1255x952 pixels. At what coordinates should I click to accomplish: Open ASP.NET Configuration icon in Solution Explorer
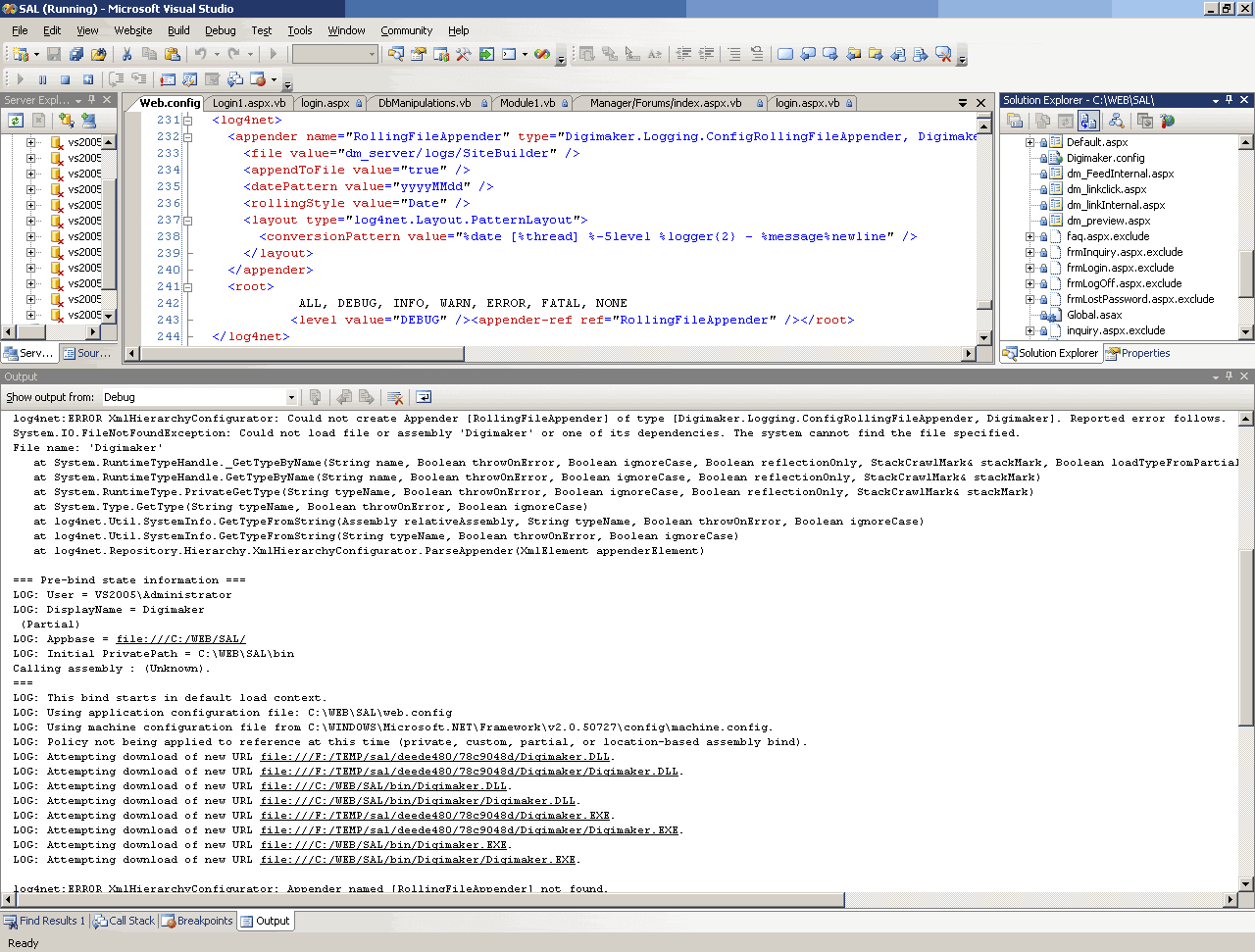(x=1167, y=121)
